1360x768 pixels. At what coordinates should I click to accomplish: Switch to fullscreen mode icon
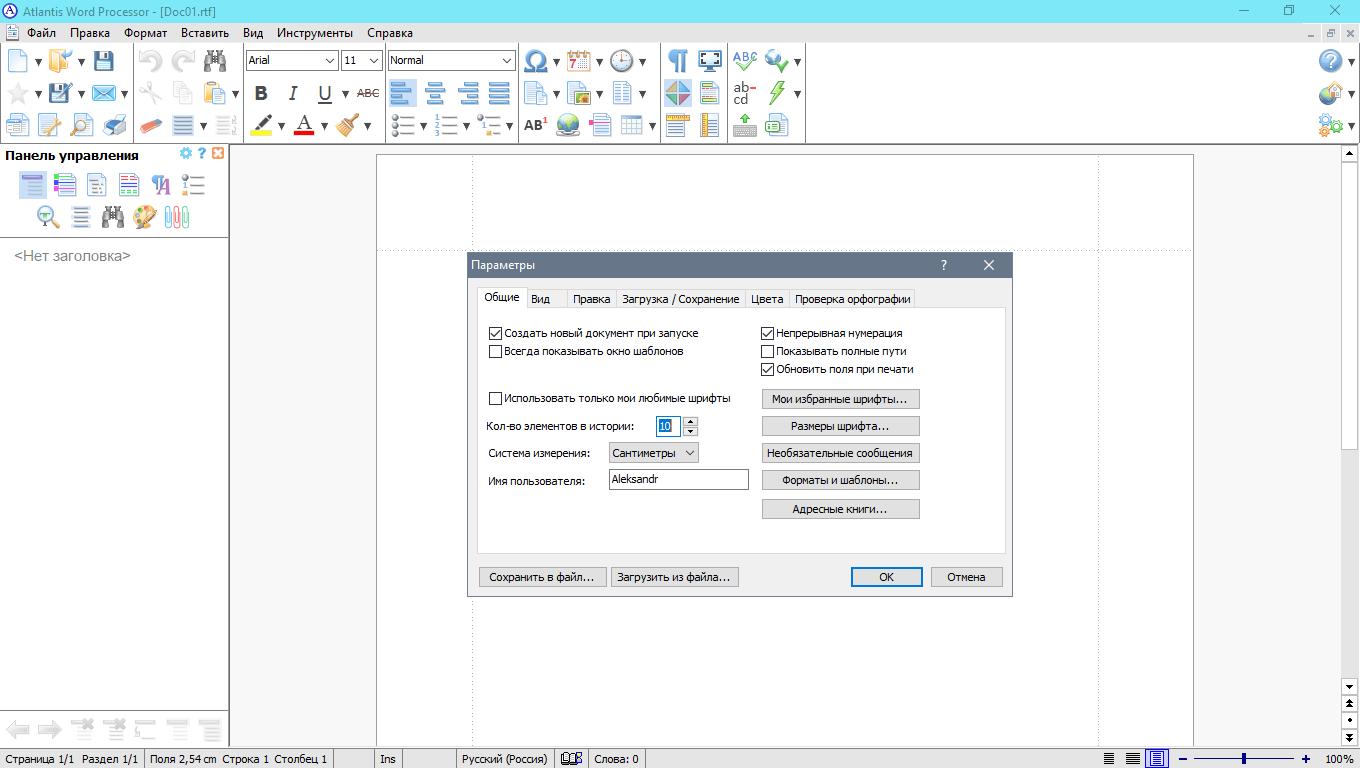coord(710,61)
